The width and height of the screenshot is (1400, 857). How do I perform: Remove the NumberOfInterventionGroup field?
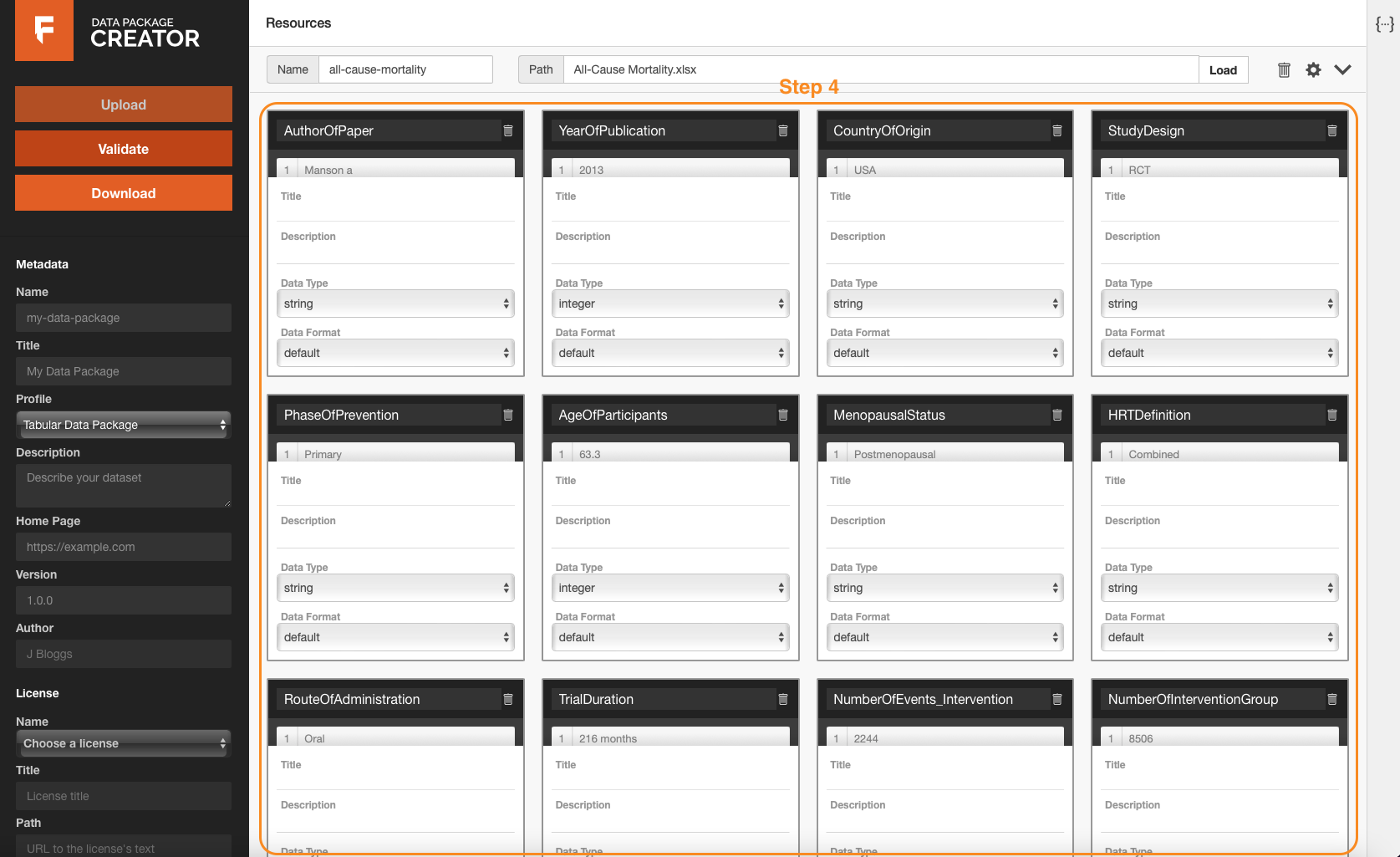1332,699
